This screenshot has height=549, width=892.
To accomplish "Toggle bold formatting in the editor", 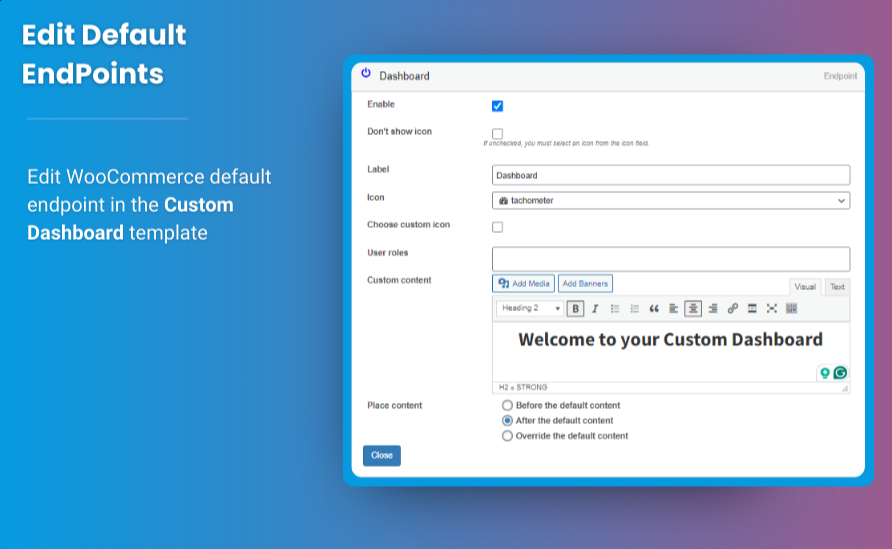I will click(576, 309).
